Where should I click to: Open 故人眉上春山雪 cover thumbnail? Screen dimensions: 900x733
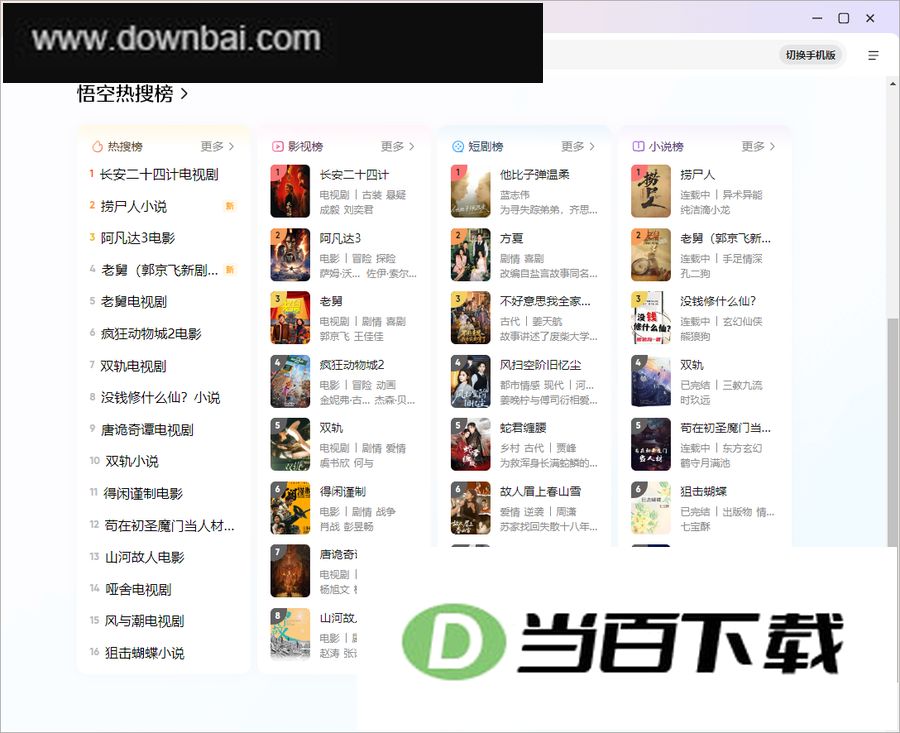471,507
